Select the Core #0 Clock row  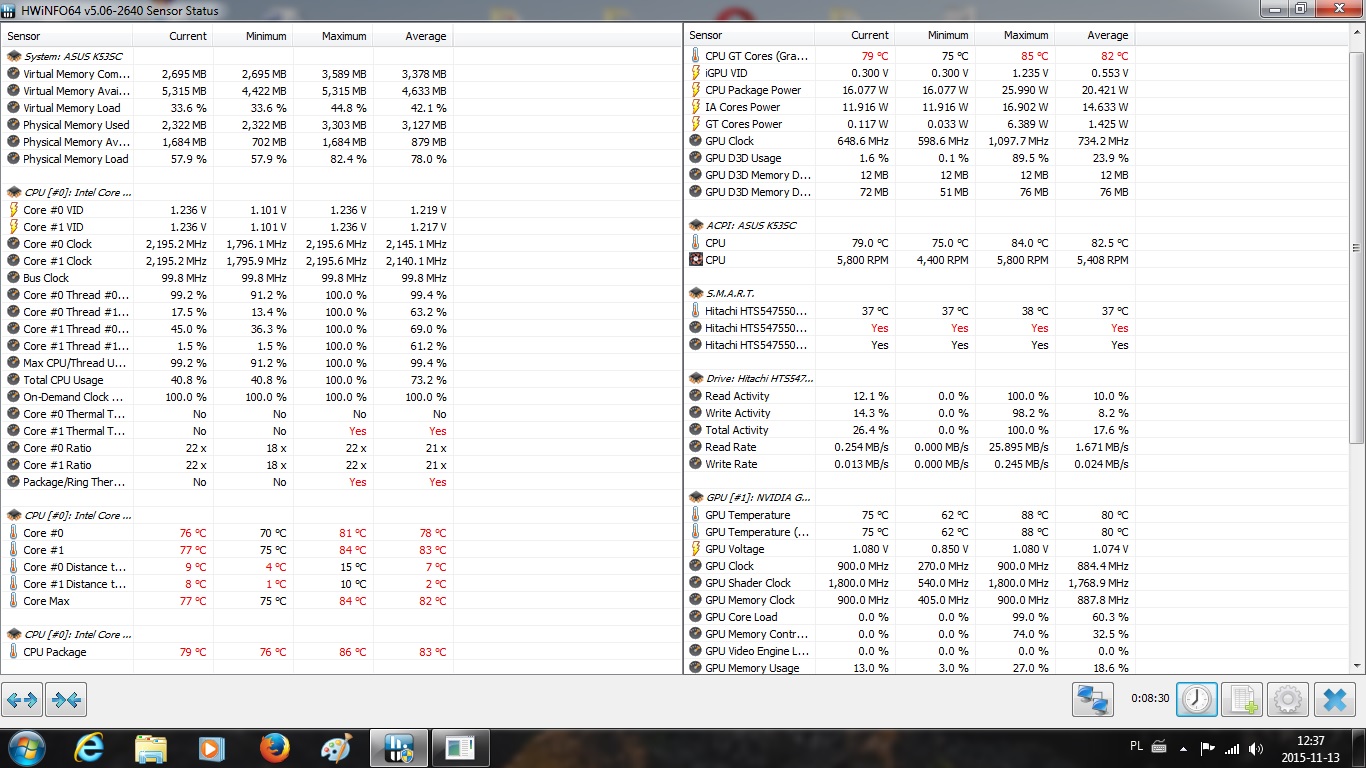(x=228, y=244)
